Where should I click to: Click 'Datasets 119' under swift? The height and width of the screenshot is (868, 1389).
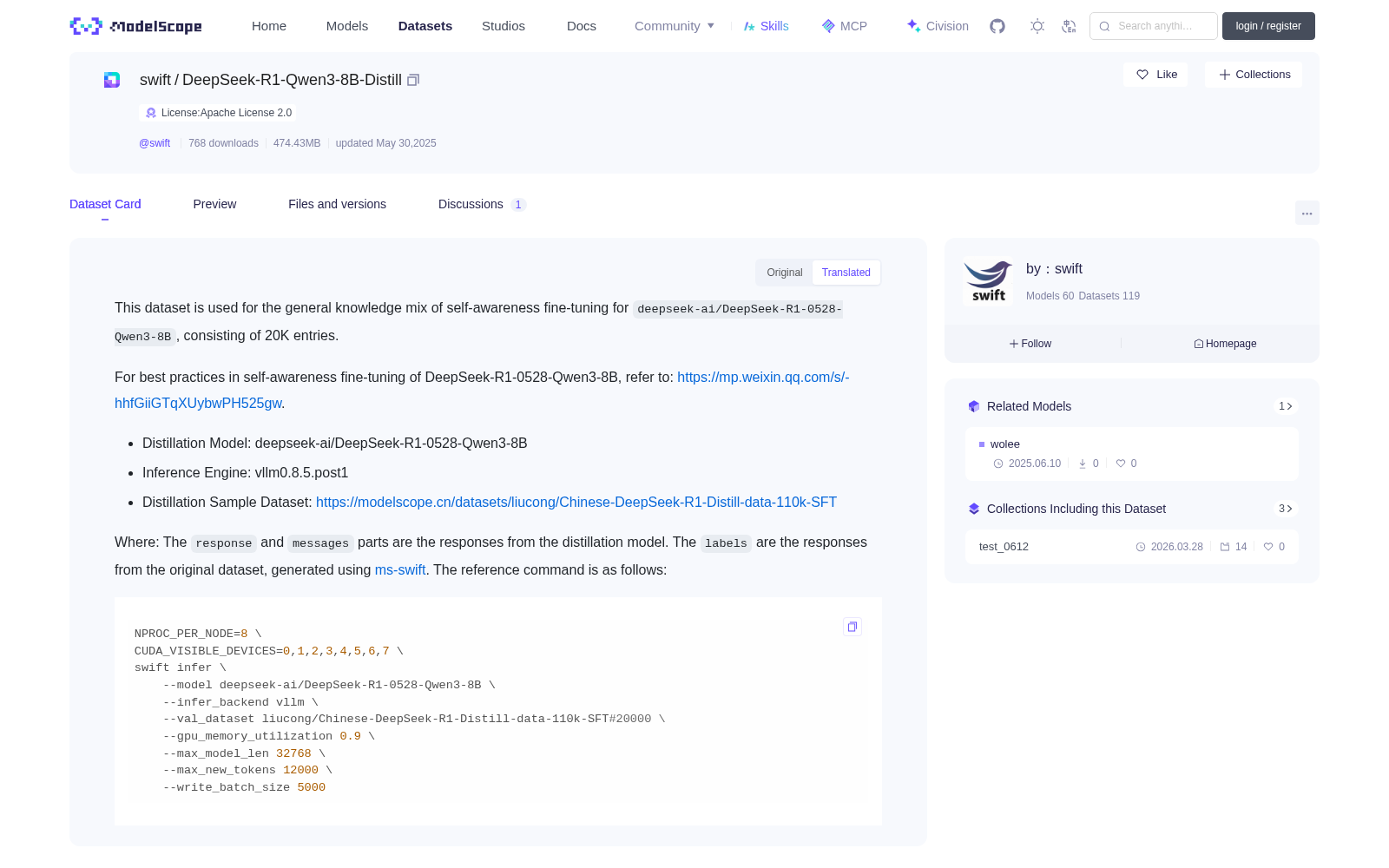point(1109,296)
